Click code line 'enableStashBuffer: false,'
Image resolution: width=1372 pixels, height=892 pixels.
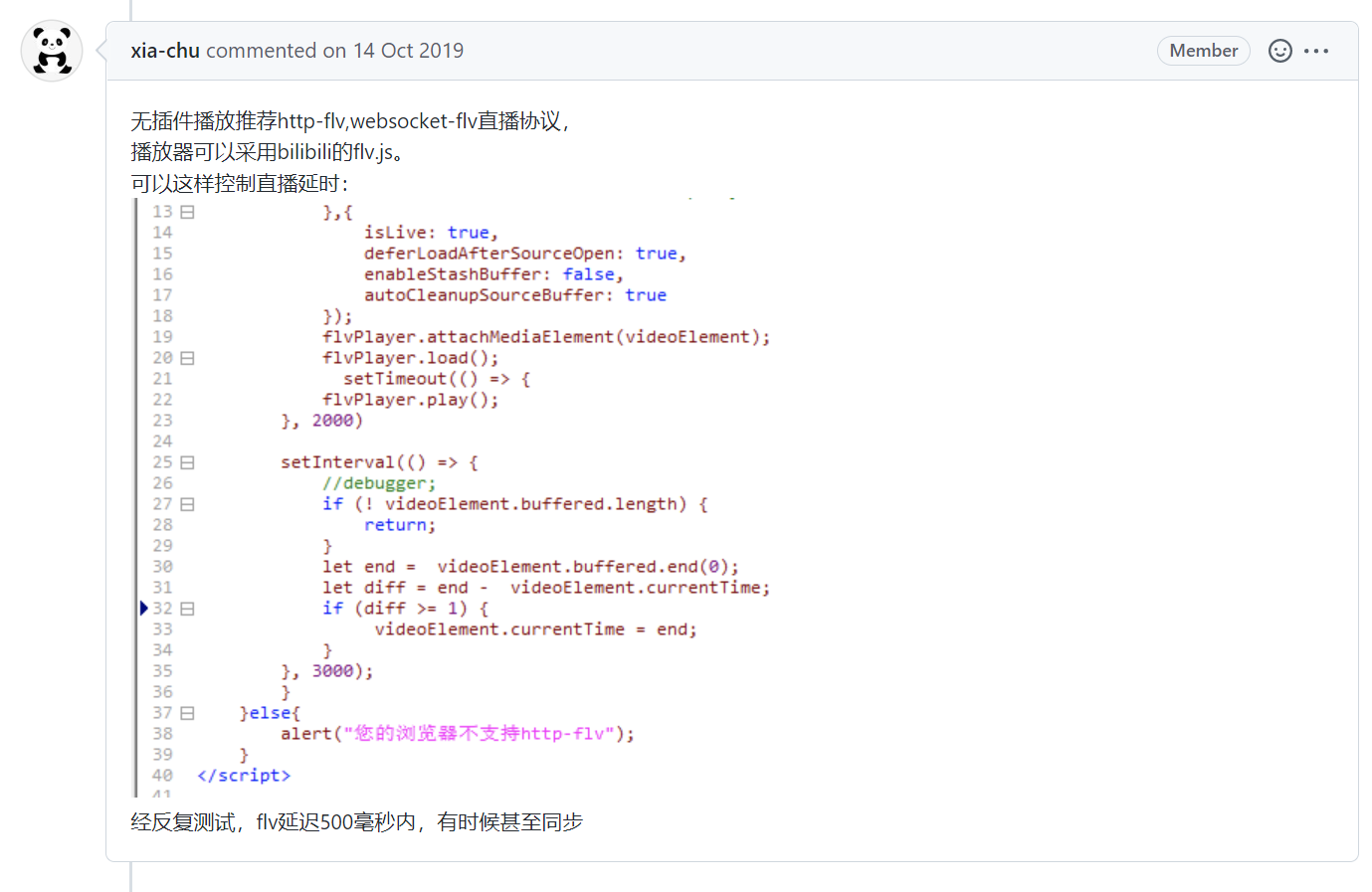click(x=493, y=274)
